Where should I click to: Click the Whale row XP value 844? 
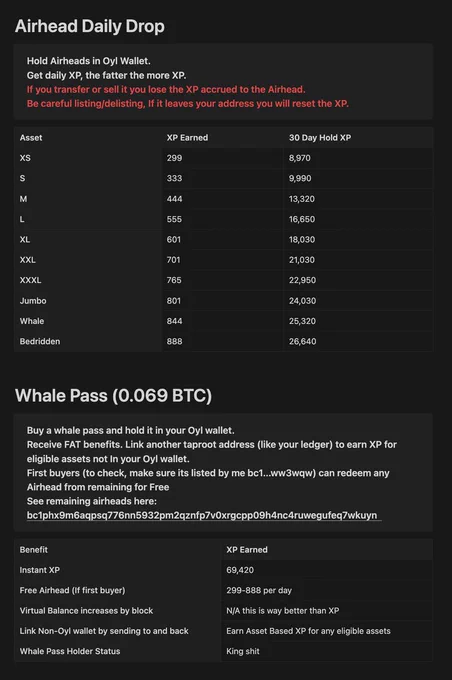coord(174,321)
